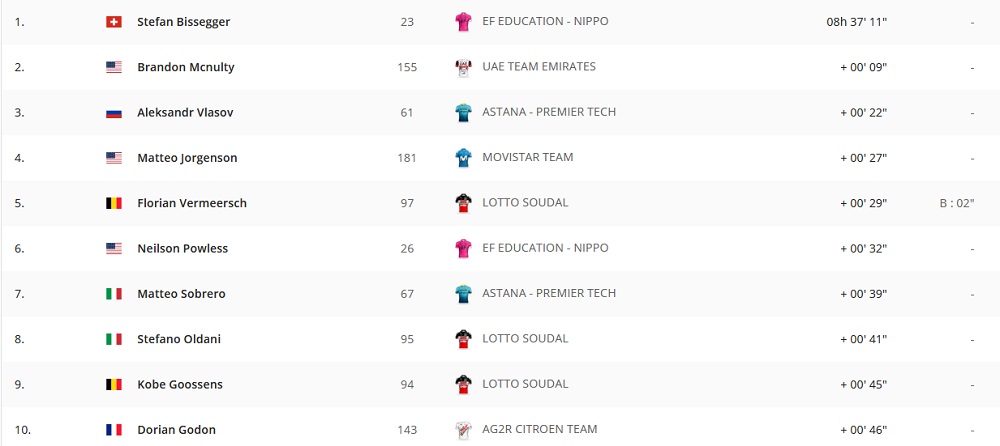Open the UAE Team Emirates team name
Screen dimensions: 1000x446
click(x=538, y=67)
